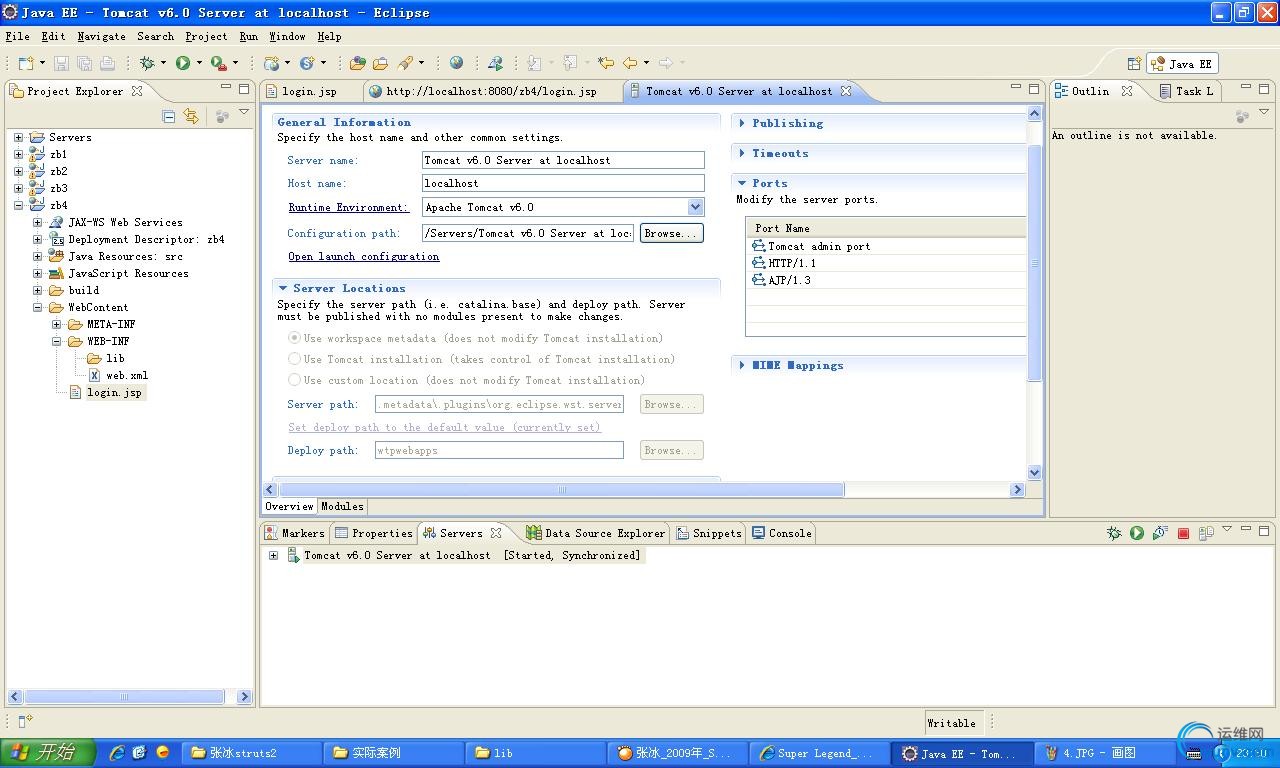Click Collapse All icon in Project Explorer
The width and height of the screenshot is (1280, 768).
168,117
